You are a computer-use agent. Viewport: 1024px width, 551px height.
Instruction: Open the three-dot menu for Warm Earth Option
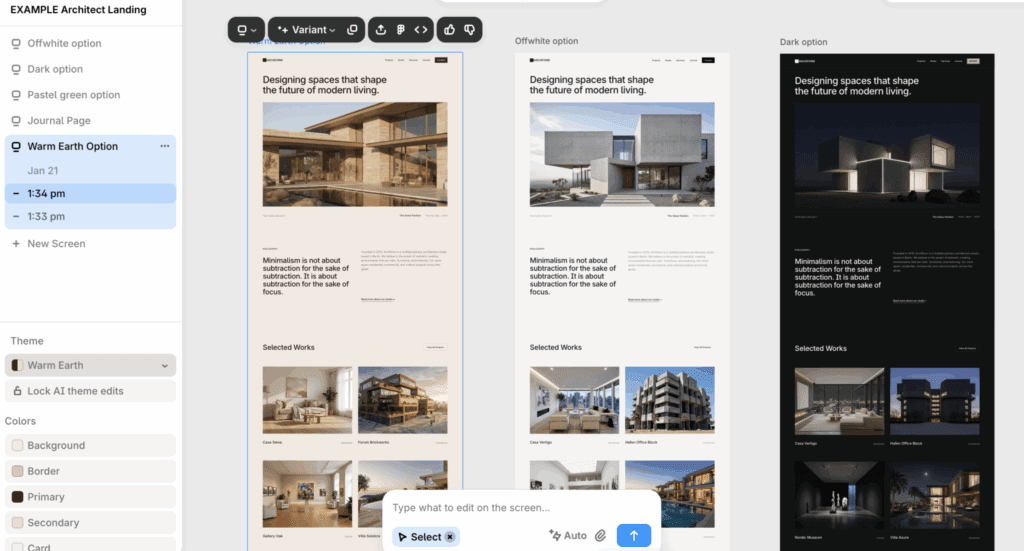pyautogui.click(x=165, y=146)
